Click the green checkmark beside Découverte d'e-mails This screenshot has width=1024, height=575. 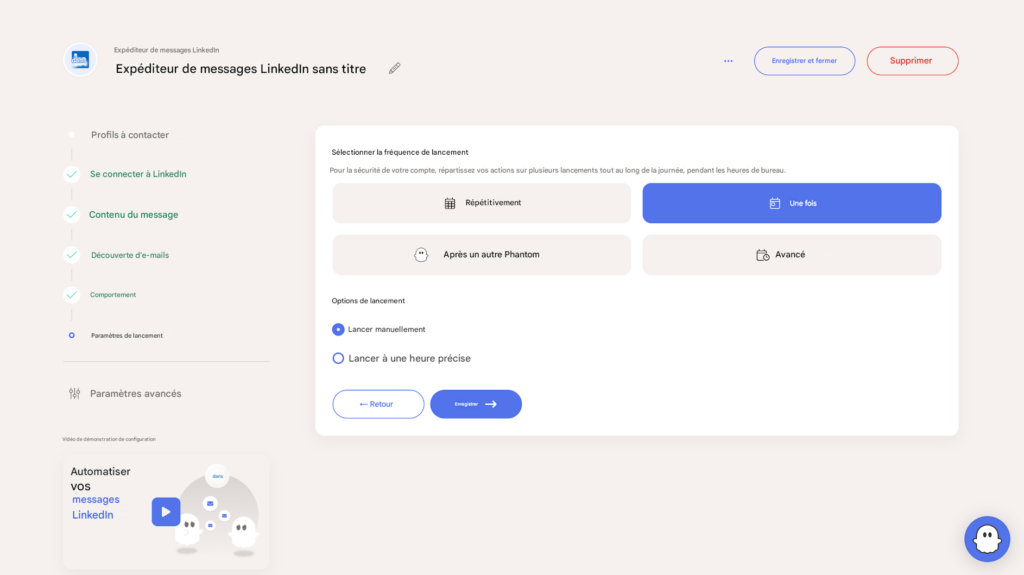[71, 255]
